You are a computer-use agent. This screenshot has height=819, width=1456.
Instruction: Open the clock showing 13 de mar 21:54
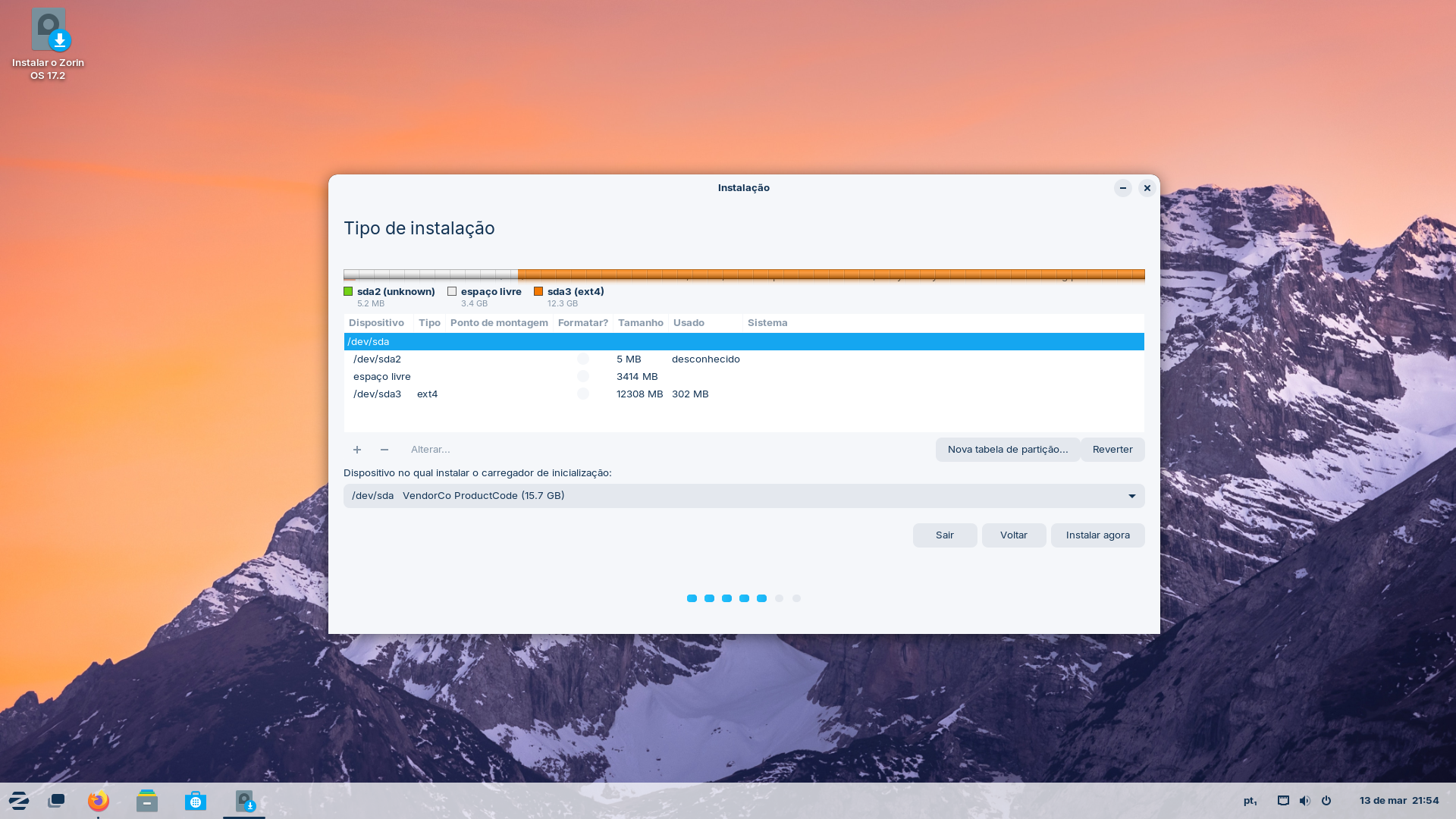1399,801
